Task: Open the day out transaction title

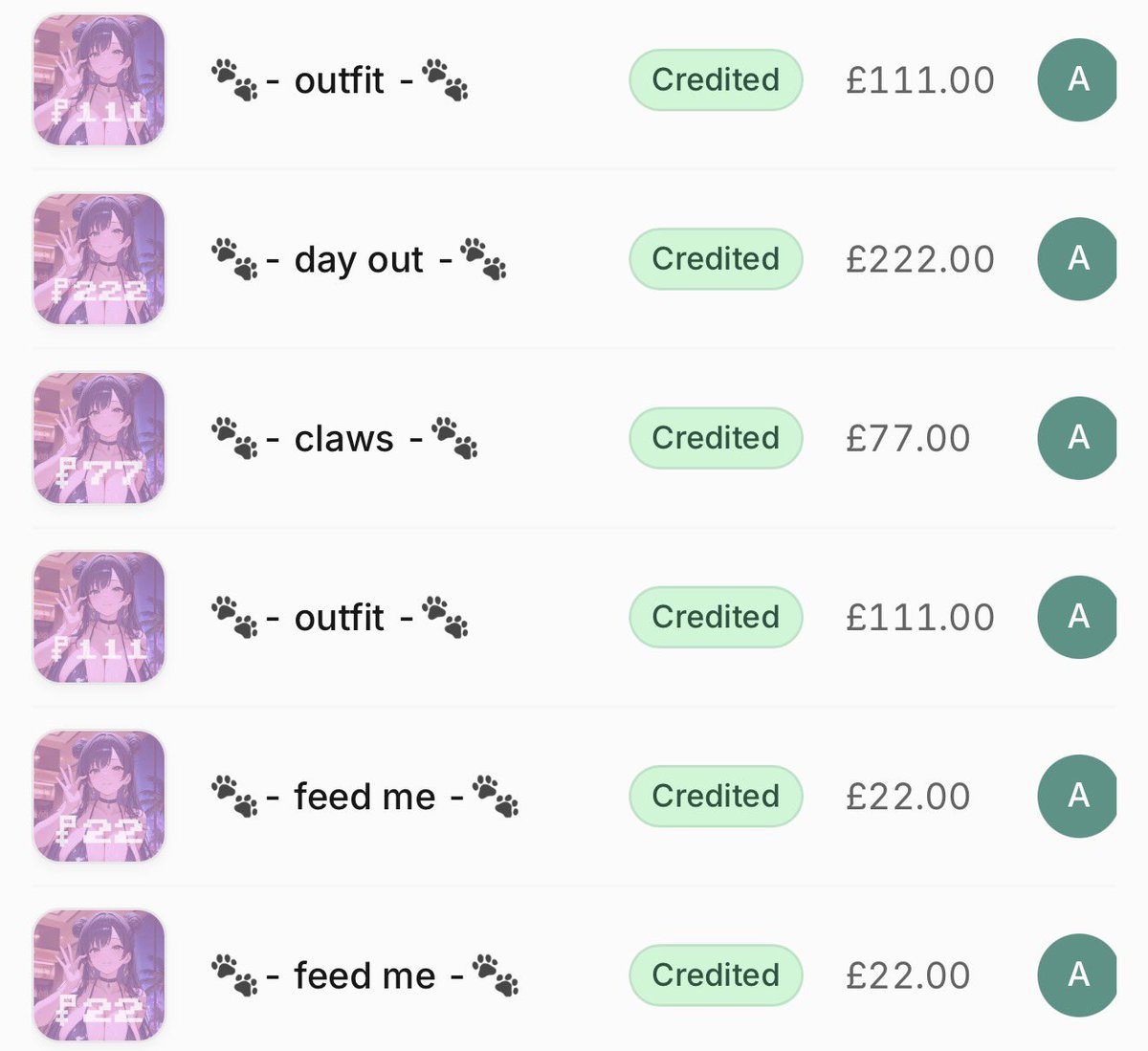Action: pos(359,259)
